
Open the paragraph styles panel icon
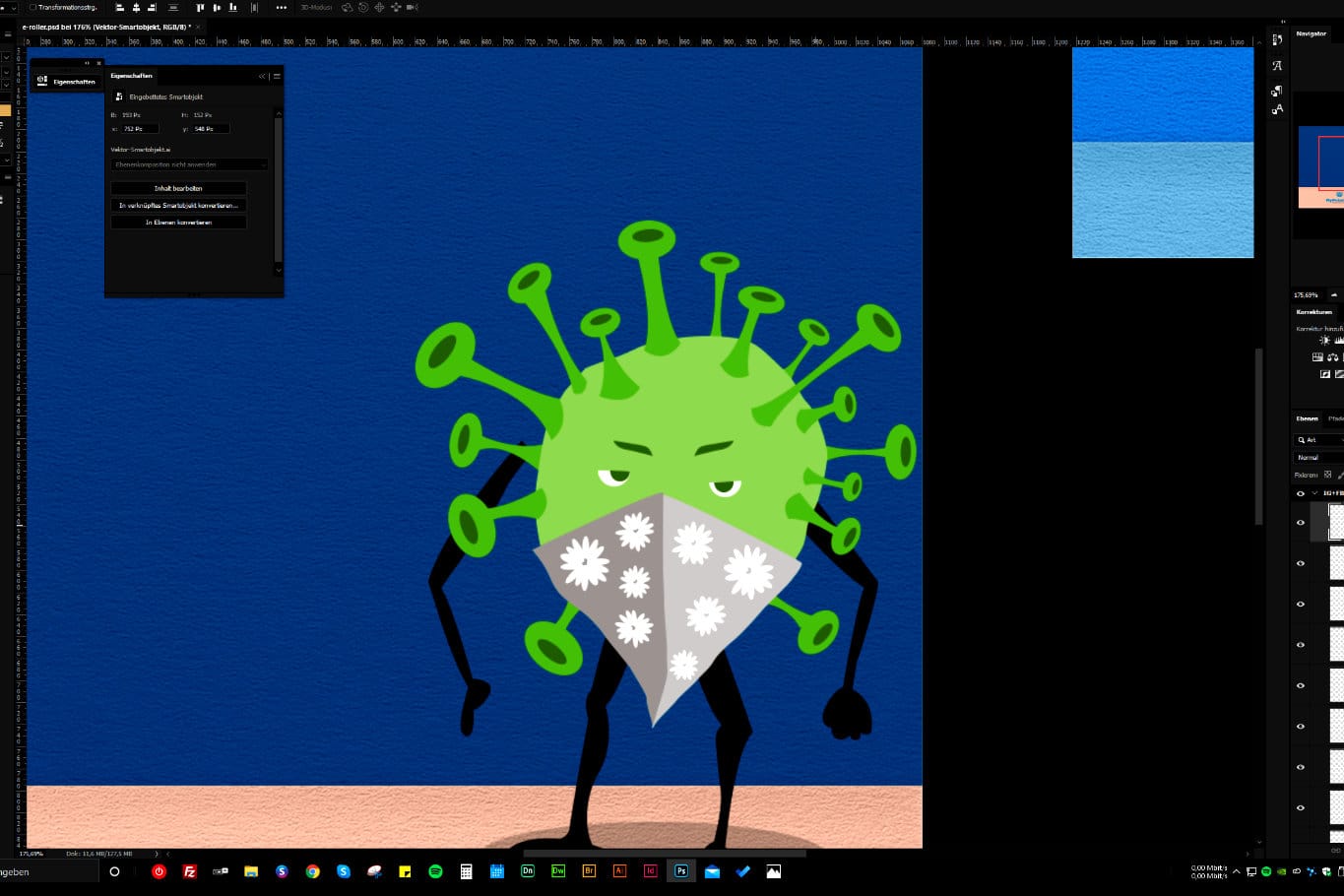1277,91
